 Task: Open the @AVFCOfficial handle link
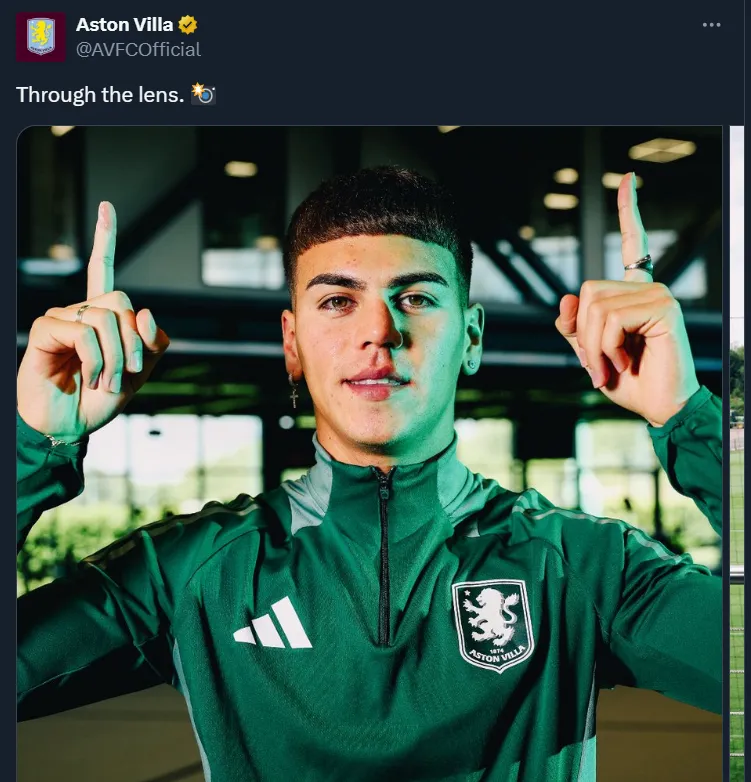coord(138,49)
